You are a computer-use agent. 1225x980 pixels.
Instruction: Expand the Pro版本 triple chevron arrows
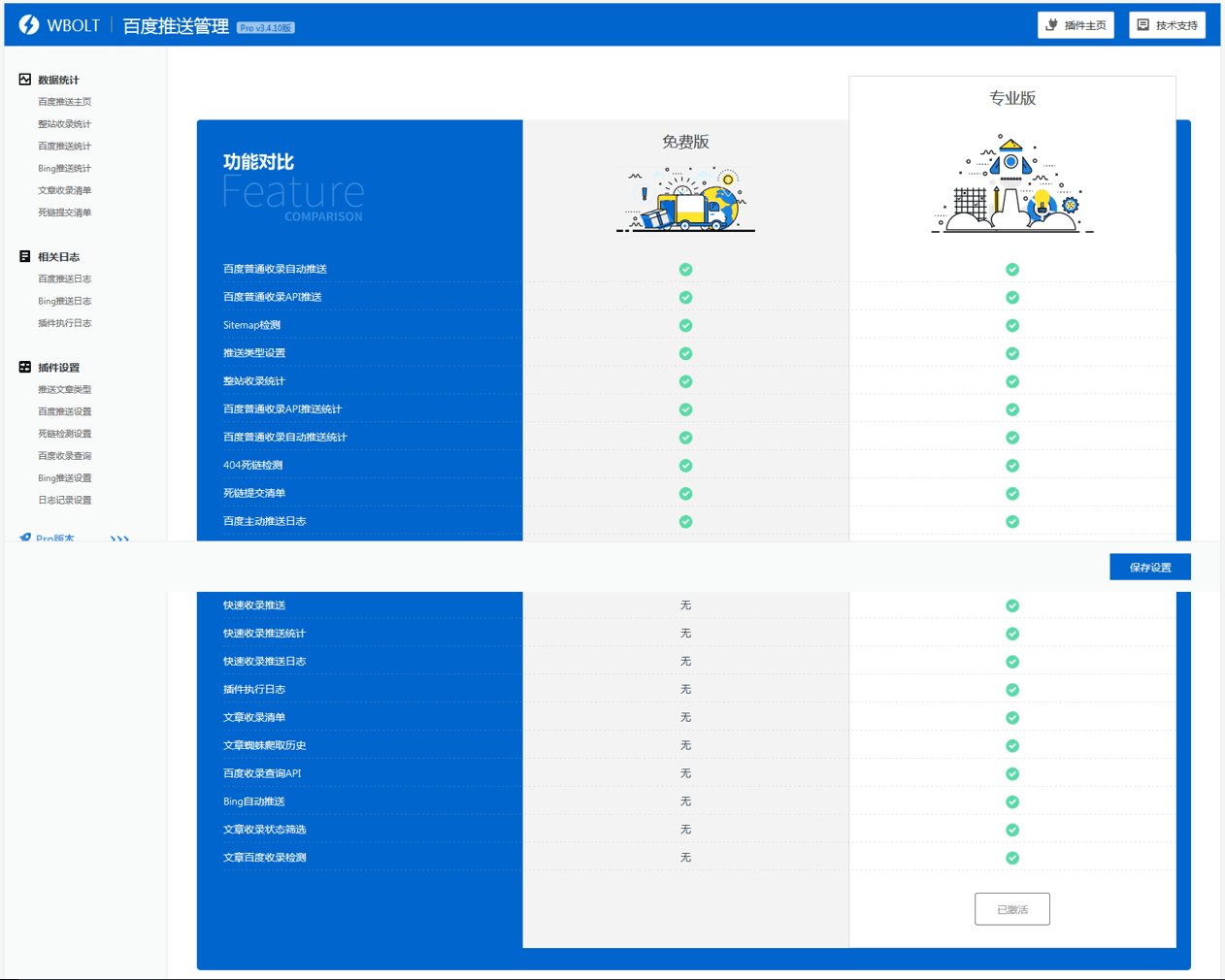119,539
